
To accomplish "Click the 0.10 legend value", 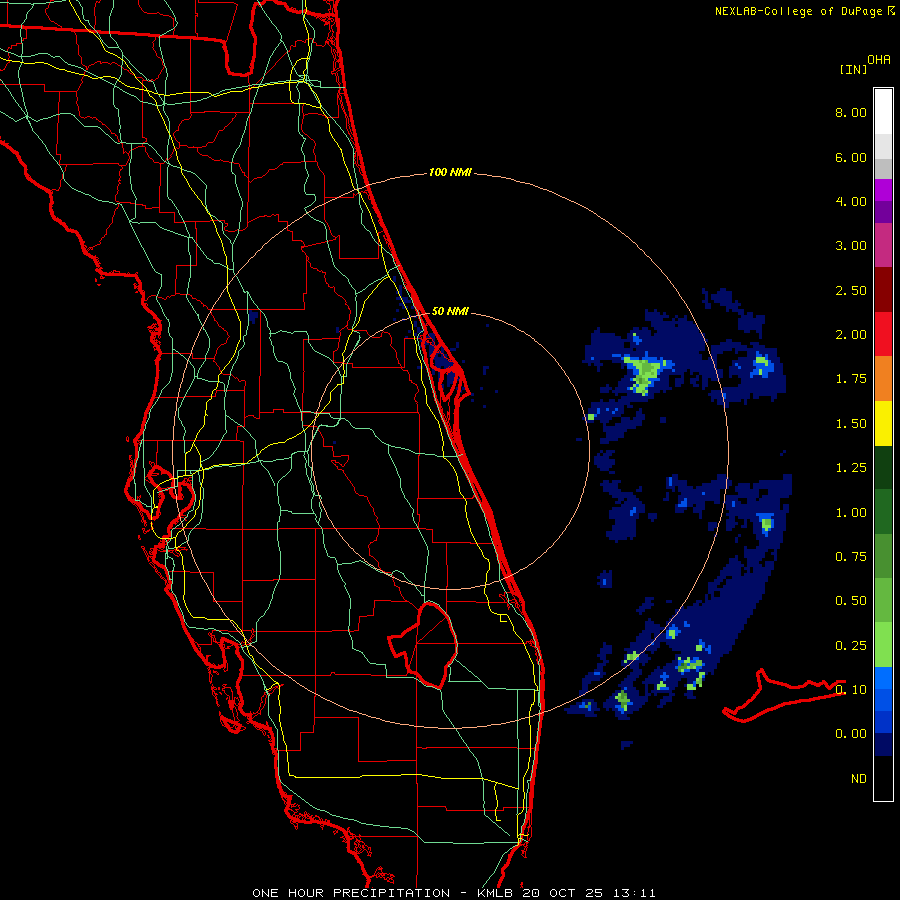I will pyautogui.click(x=851, y=690).
